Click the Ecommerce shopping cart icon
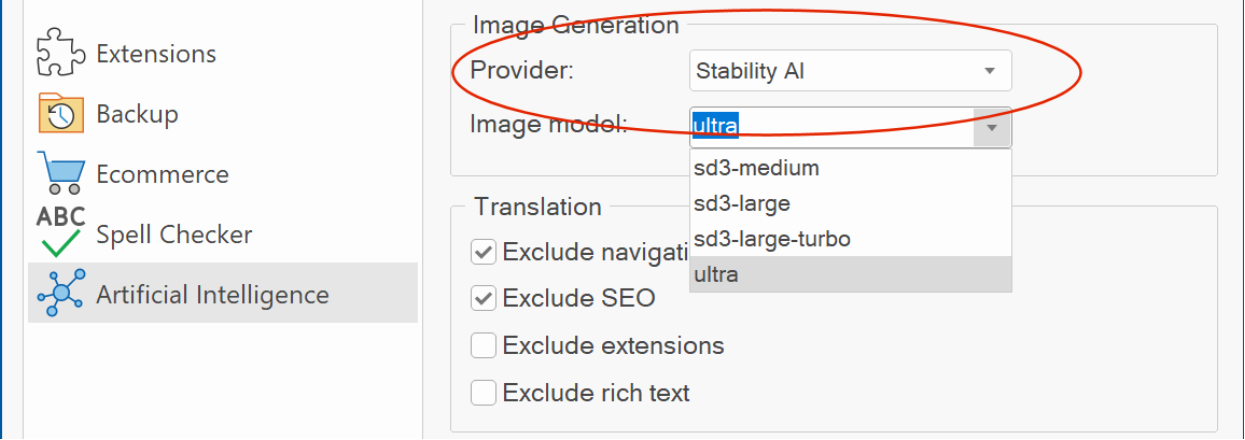 pyautogui.click(x=61, y=173)
